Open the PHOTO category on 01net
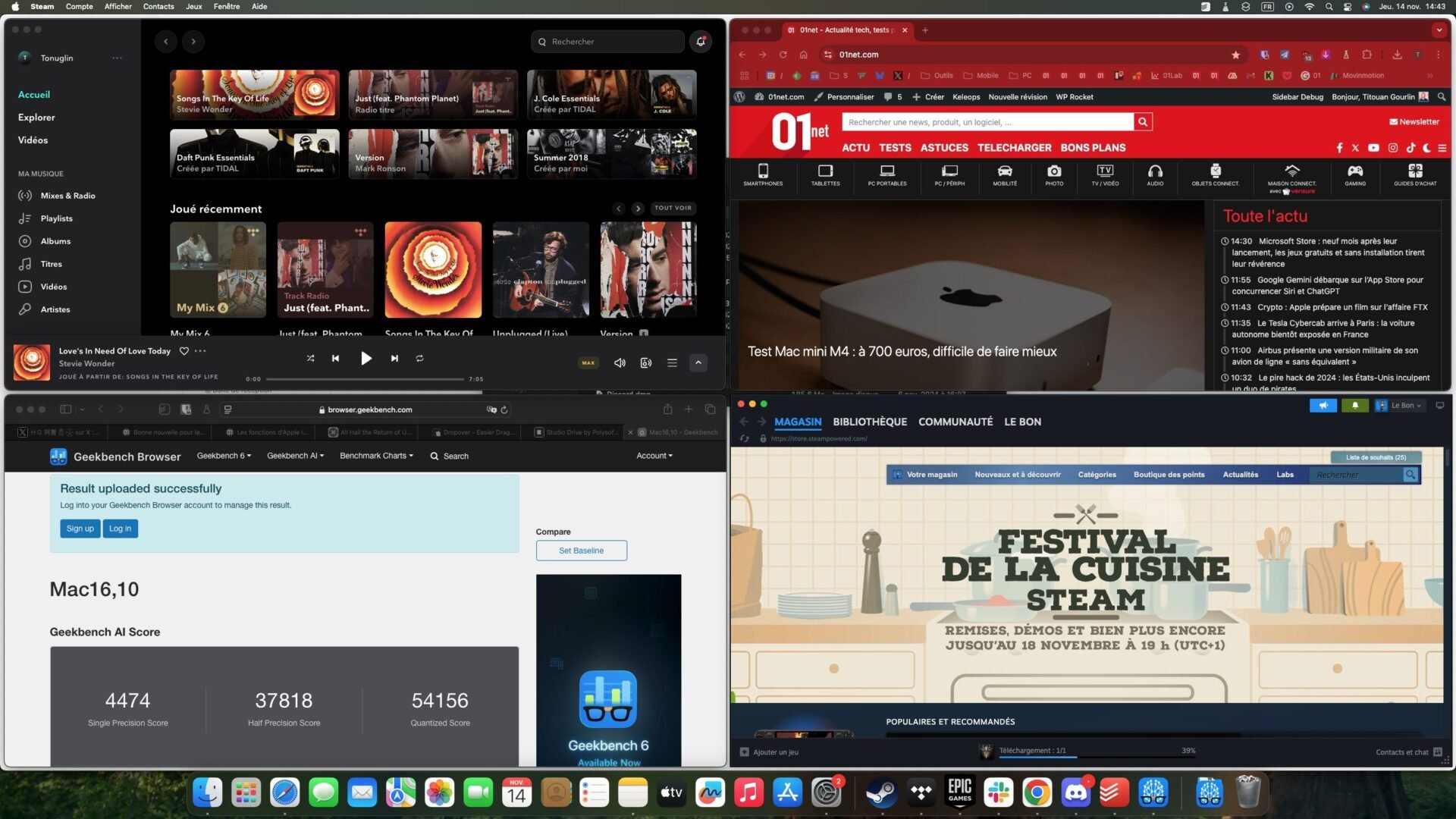1456x819 pixels. [1054, 175]
